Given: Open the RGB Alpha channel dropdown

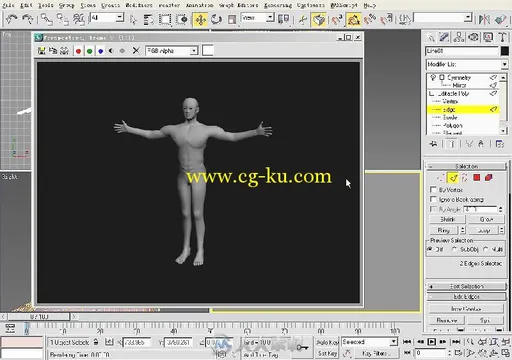Looking at the screenshot, I should (172, 51).
